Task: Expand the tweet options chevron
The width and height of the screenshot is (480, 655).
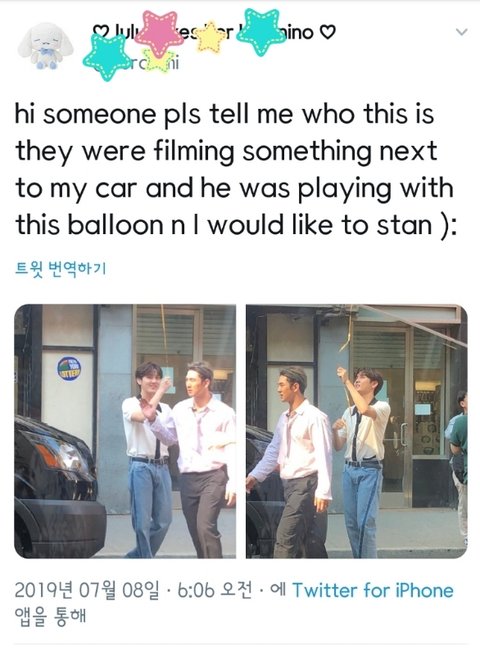Action: [461, 32]
